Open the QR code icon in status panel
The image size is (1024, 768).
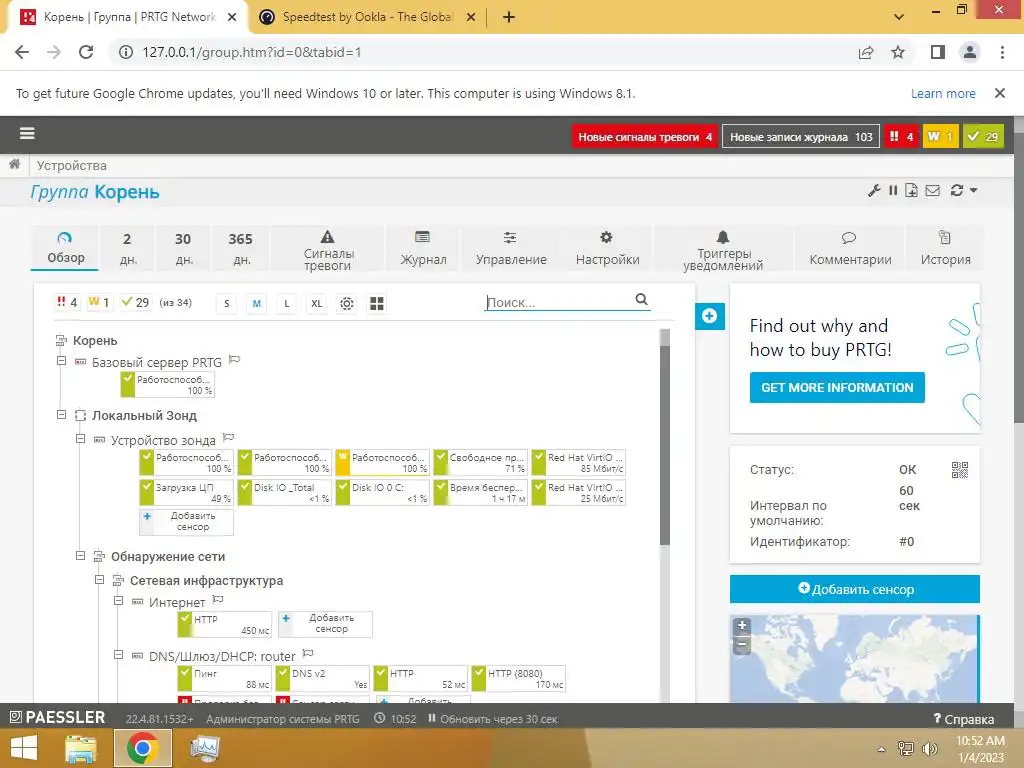coord(959,470)
